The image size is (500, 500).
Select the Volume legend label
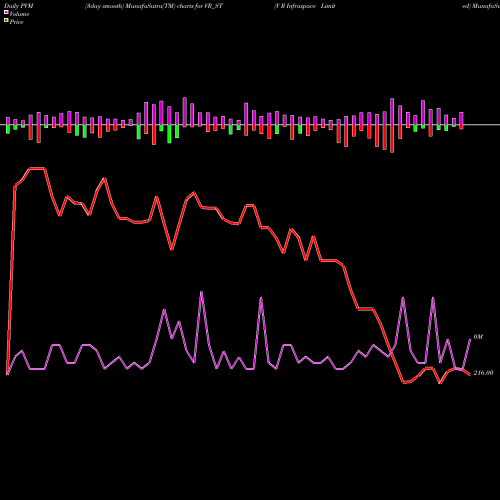tap(19, 14)
